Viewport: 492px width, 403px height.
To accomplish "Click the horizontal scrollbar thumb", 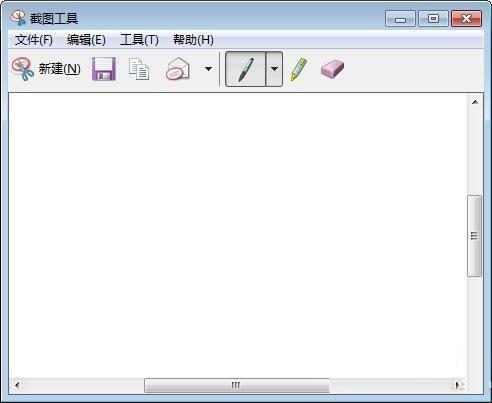I will pos(237,385).
